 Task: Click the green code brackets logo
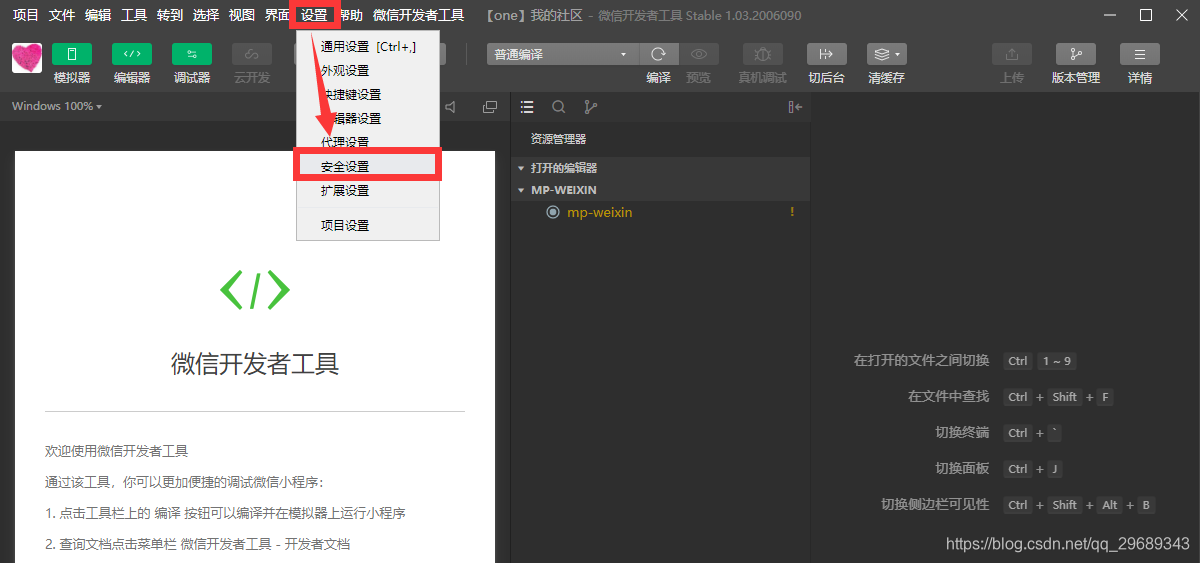pyautogui.click(x=255, y=290)
